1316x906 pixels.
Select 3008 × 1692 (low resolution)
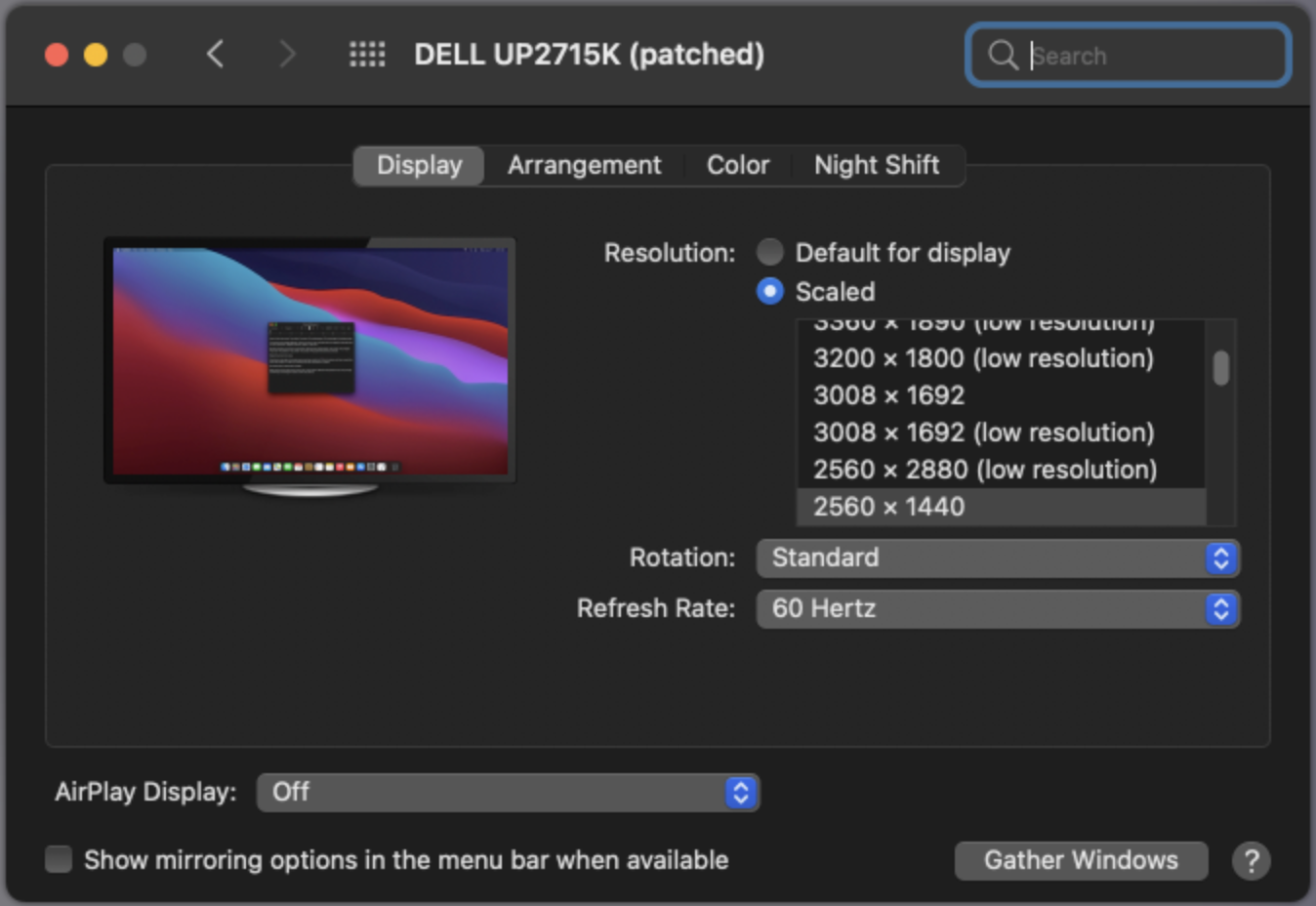[1002, 432]
